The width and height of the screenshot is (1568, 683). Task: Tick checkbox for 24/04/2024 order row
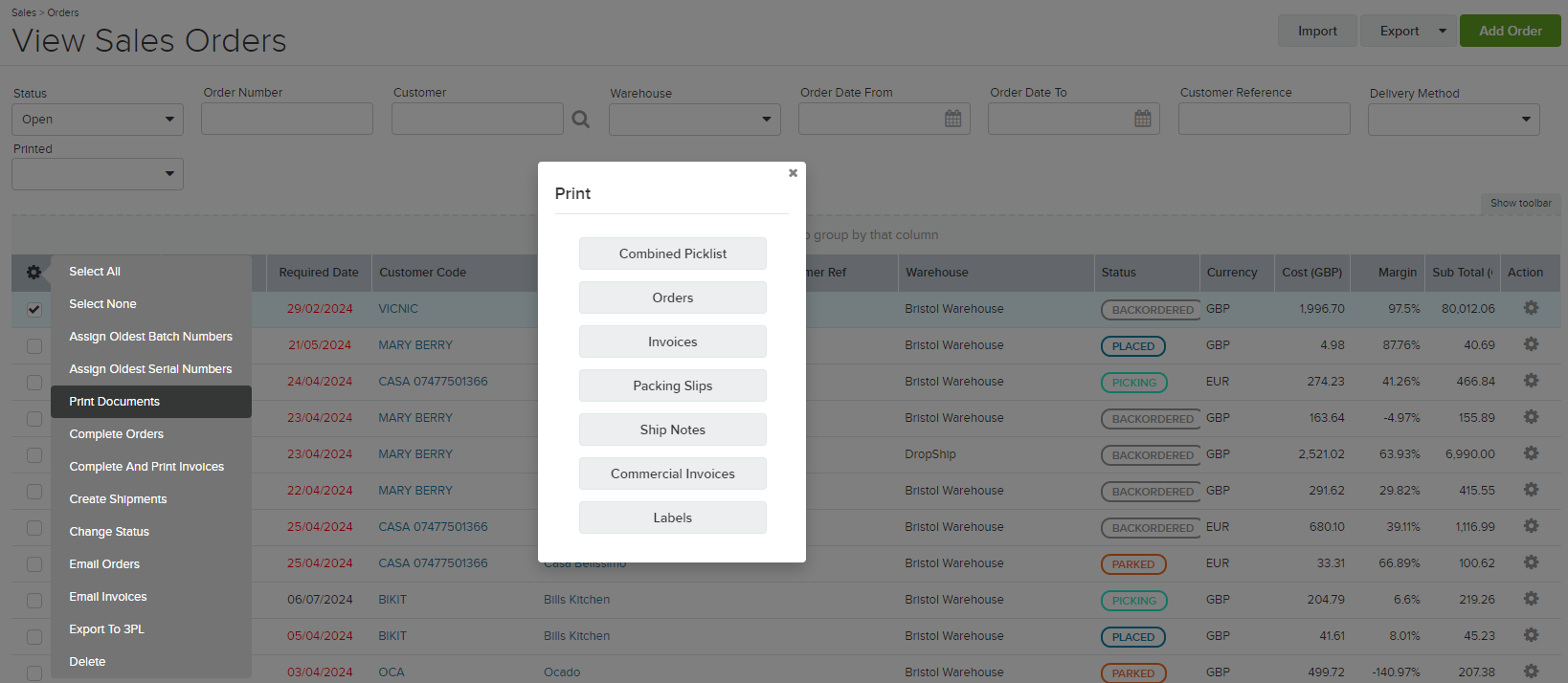click(x=34, y=383)
